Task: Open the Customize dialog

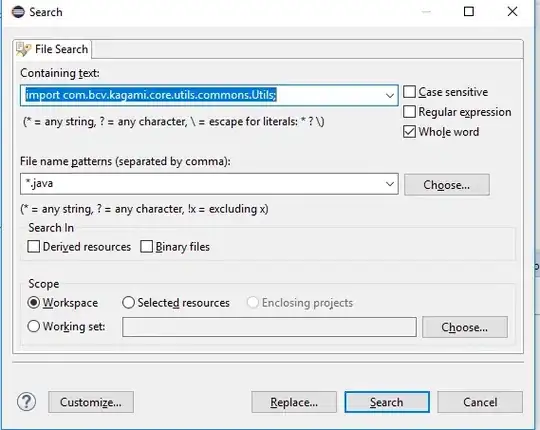Action: tap(91, 402)
